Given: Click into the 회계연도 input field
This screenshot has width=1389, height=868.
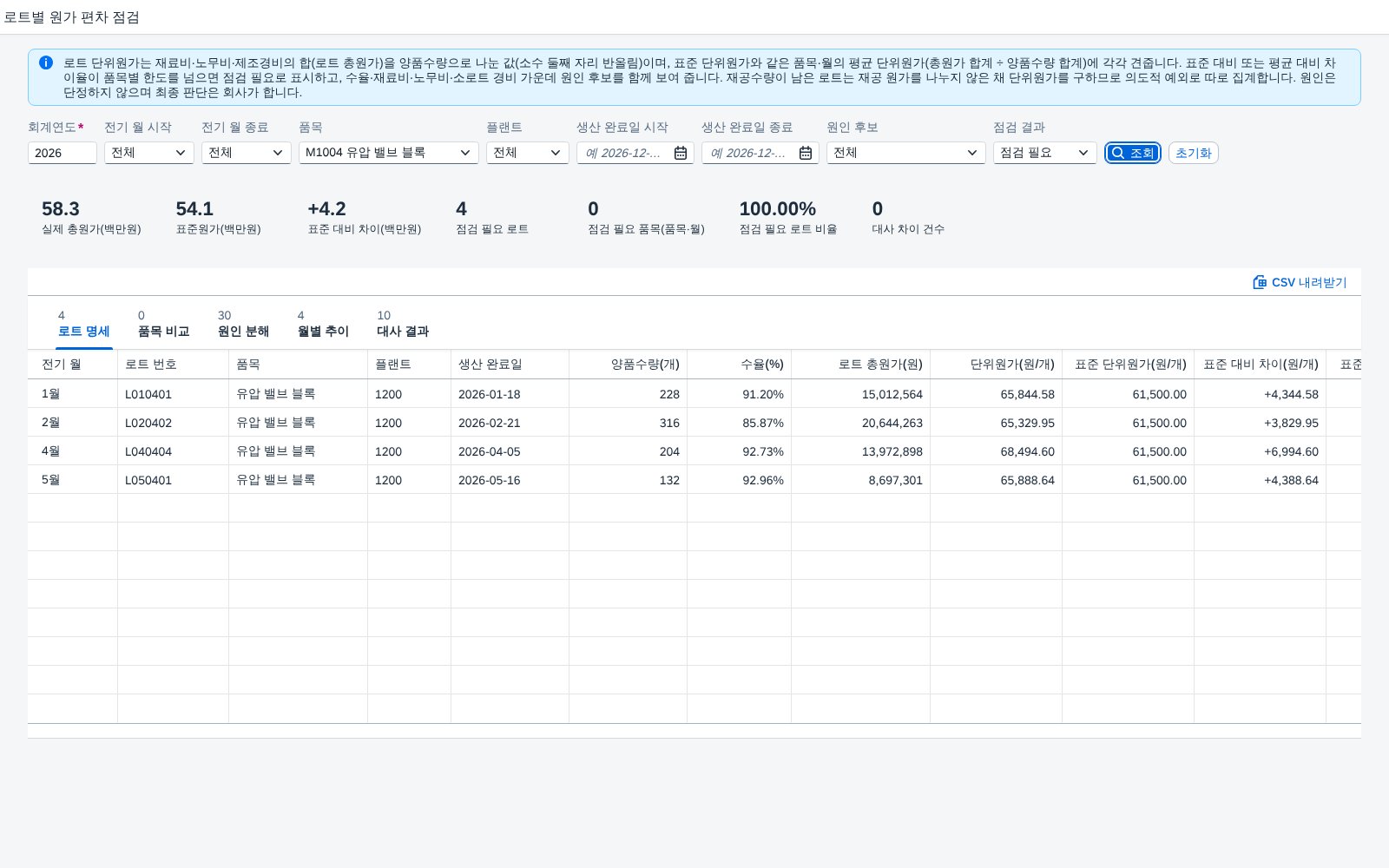Looking at the screenshot, I should (63, 153).
